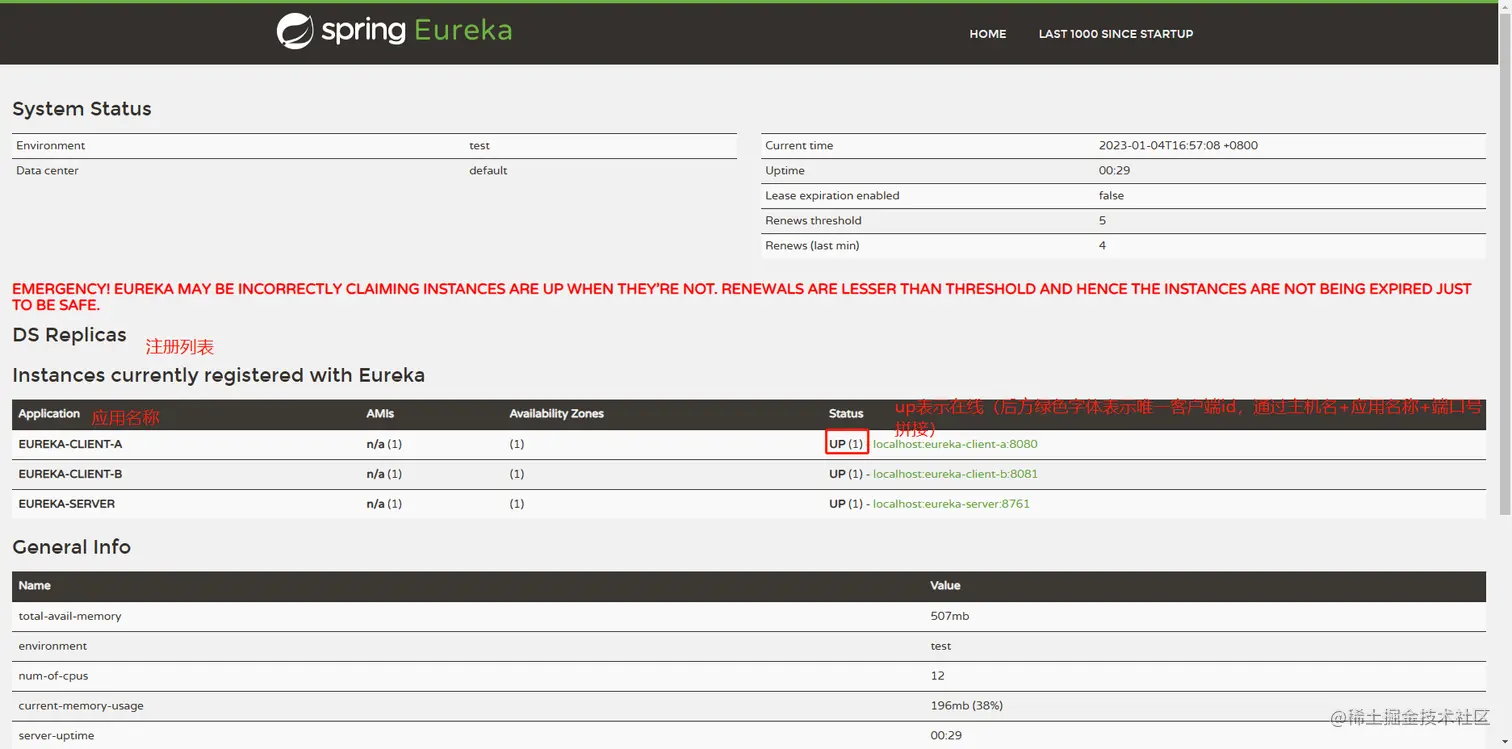Click server-uptime row name

click(56, 736)
